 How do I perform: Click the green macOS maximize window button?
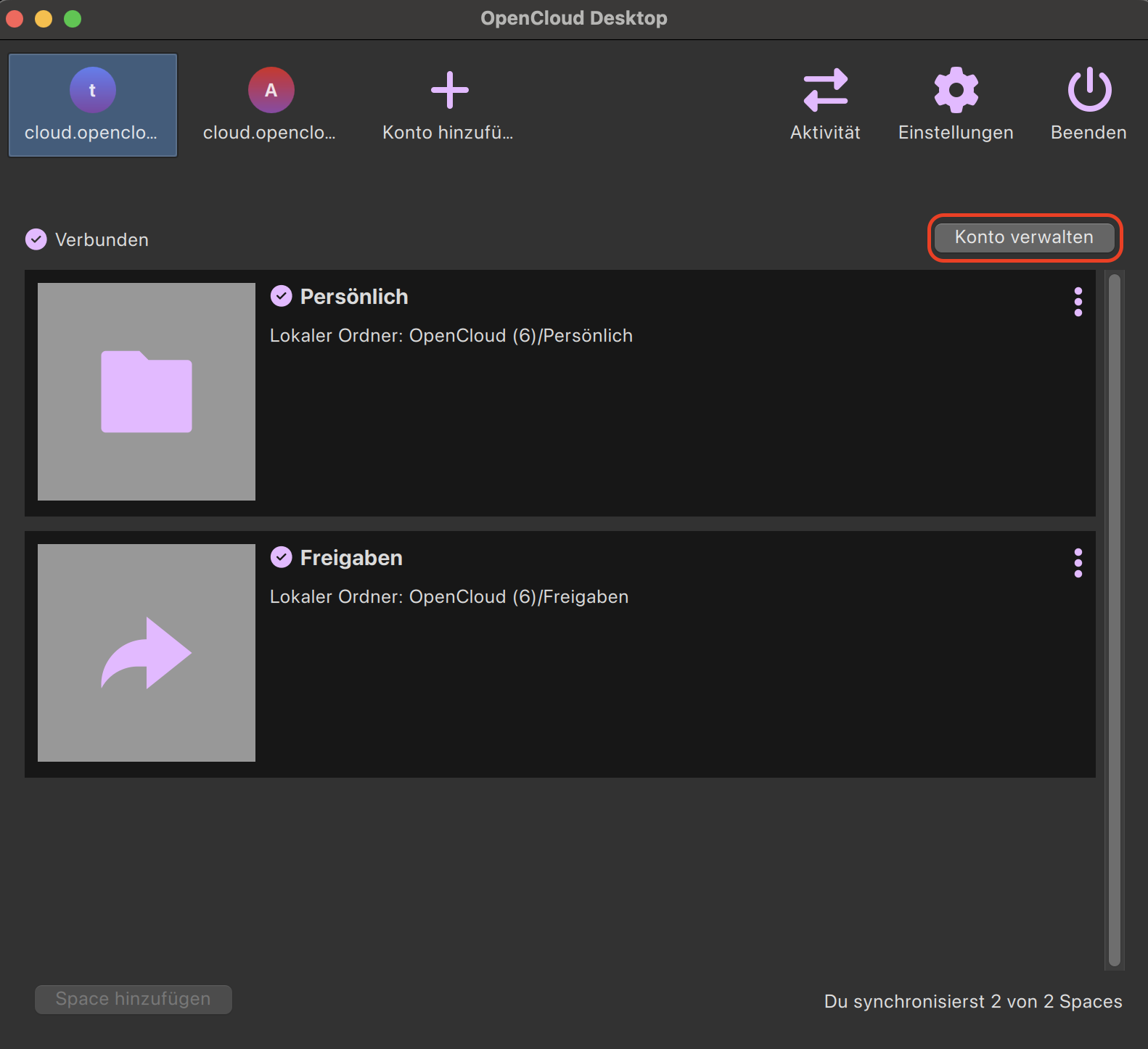click(x=73, y=19)
